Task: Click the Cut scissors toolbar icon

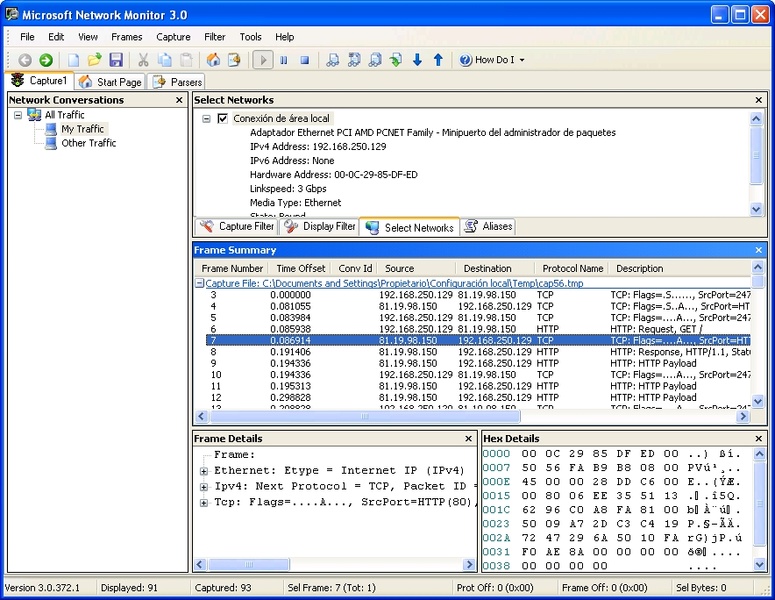Action: point(143,60)
